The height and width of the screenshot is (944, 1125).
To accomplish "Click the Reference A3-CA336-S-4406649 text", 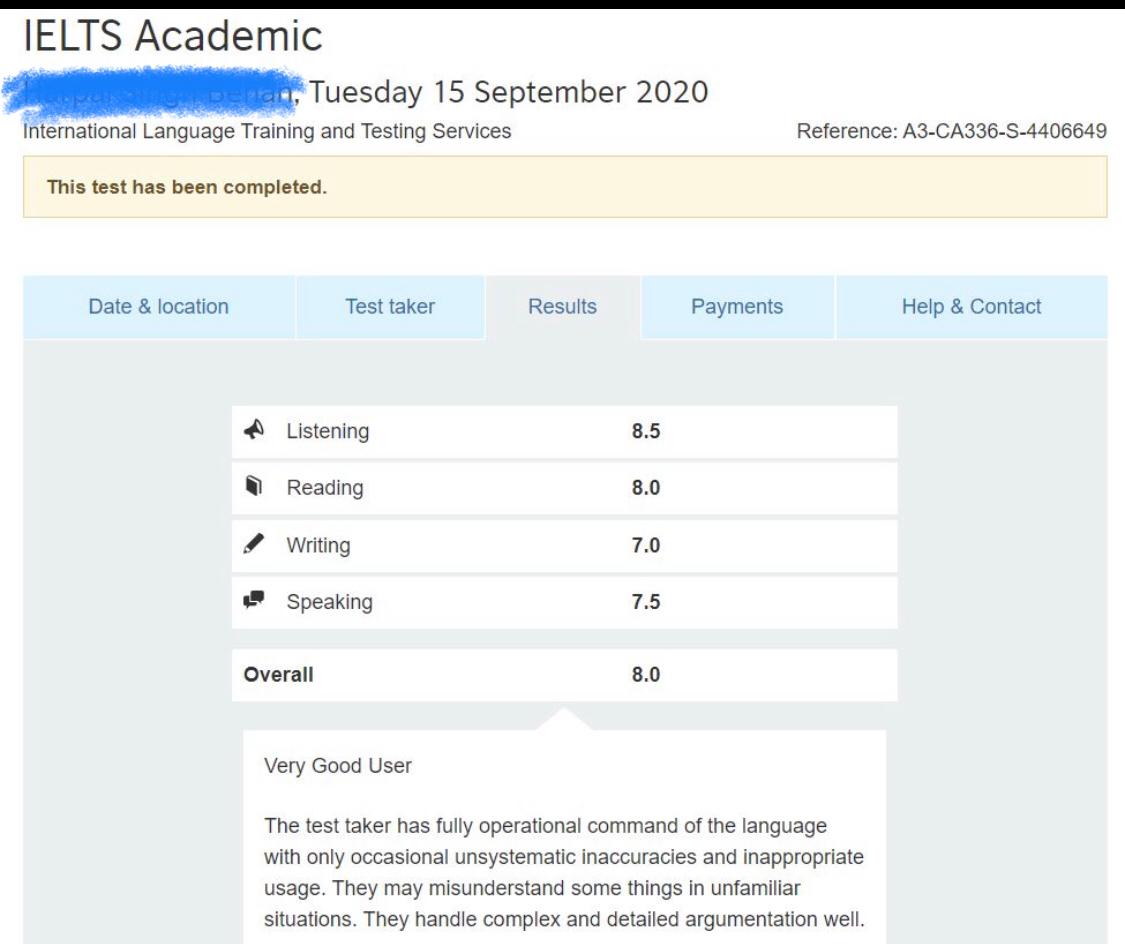I will [x=951, y=131].
